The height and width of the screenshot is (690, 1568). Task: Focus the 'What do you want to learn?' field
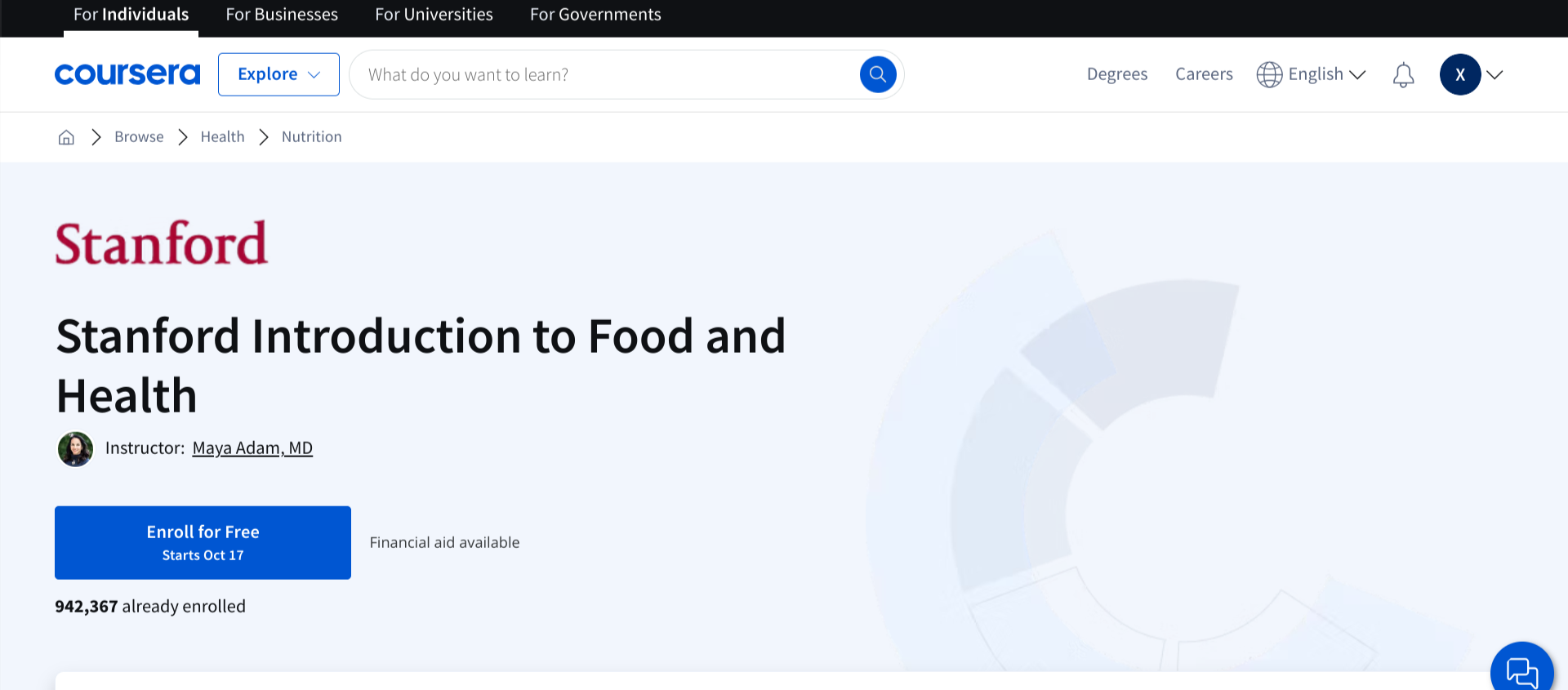pos(604,74)
